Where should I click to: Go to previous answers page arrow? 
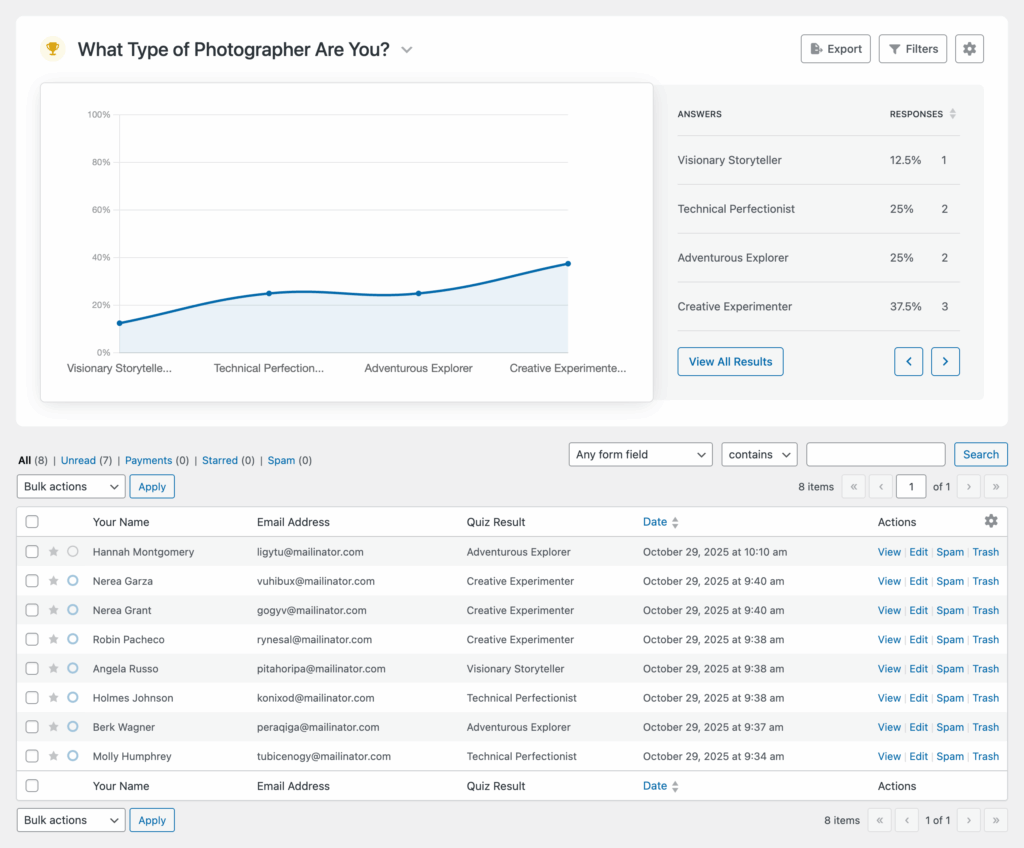point(908,362)
